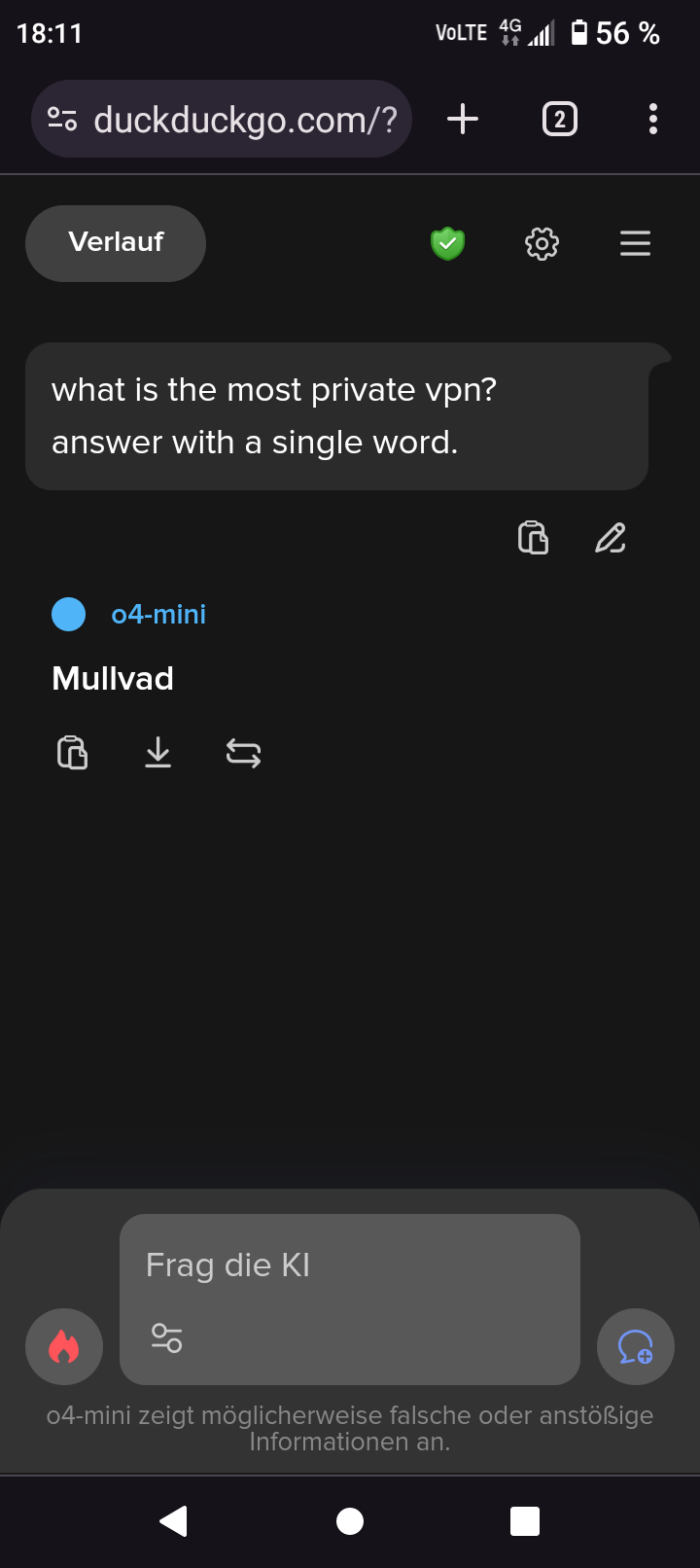The height and width of the screenshot is (1568, 700).
Task: Show the open tabs switcher
Action: coord(559,120)
